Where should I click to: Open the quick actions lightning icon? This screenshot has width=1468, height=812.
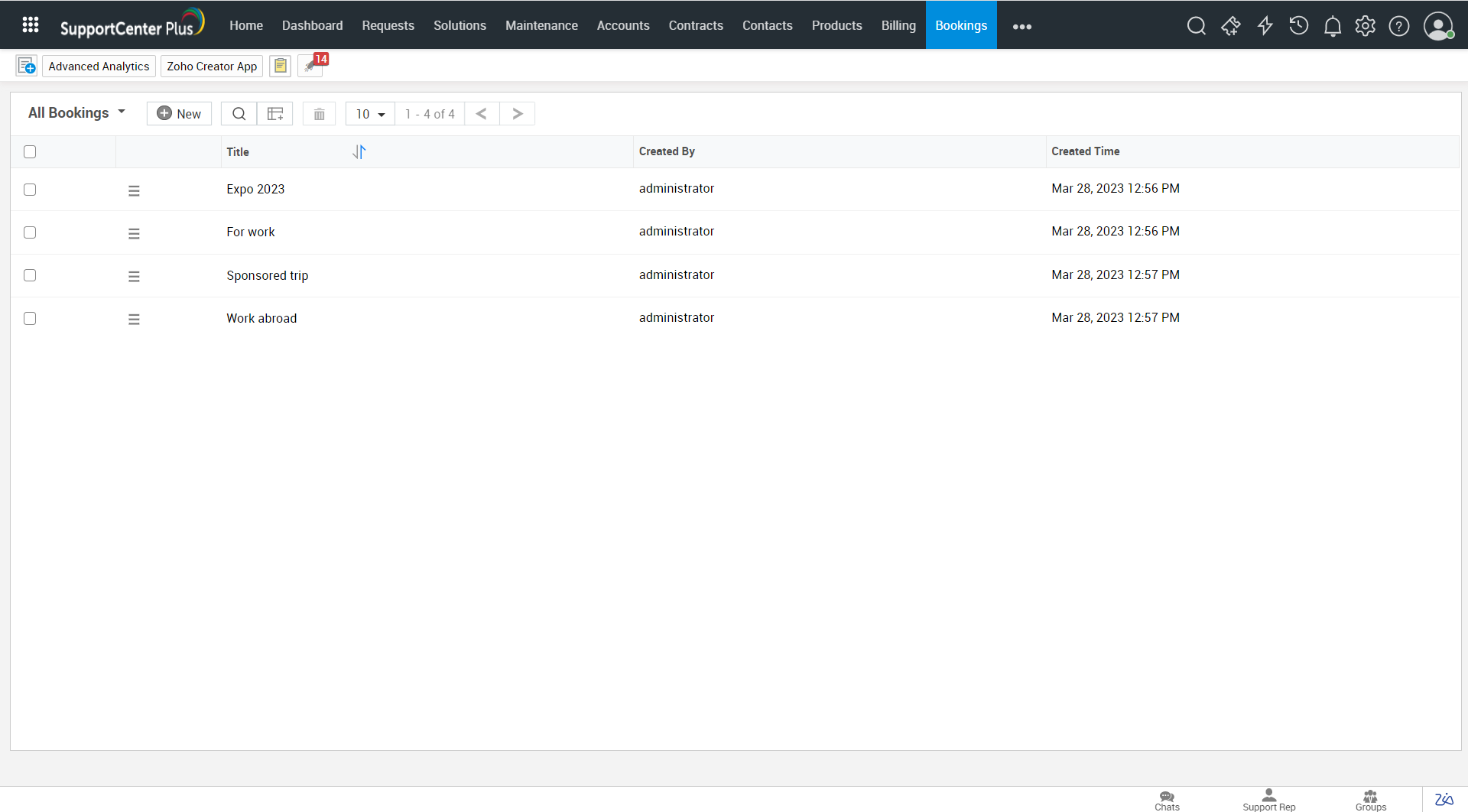pos(1265,26)
